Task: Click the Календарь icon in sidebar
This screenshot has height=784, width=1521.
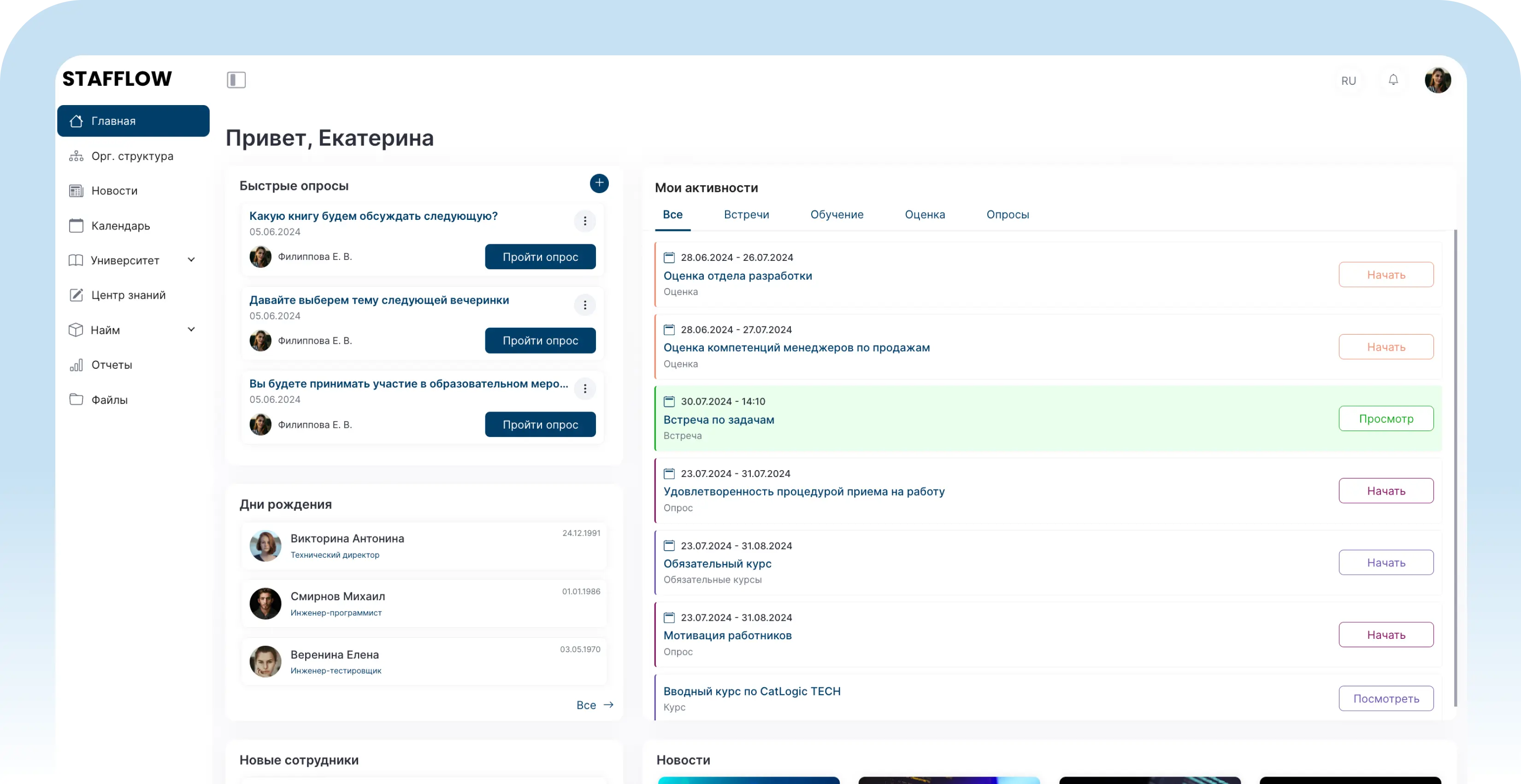Action: (x=76, y=225)
